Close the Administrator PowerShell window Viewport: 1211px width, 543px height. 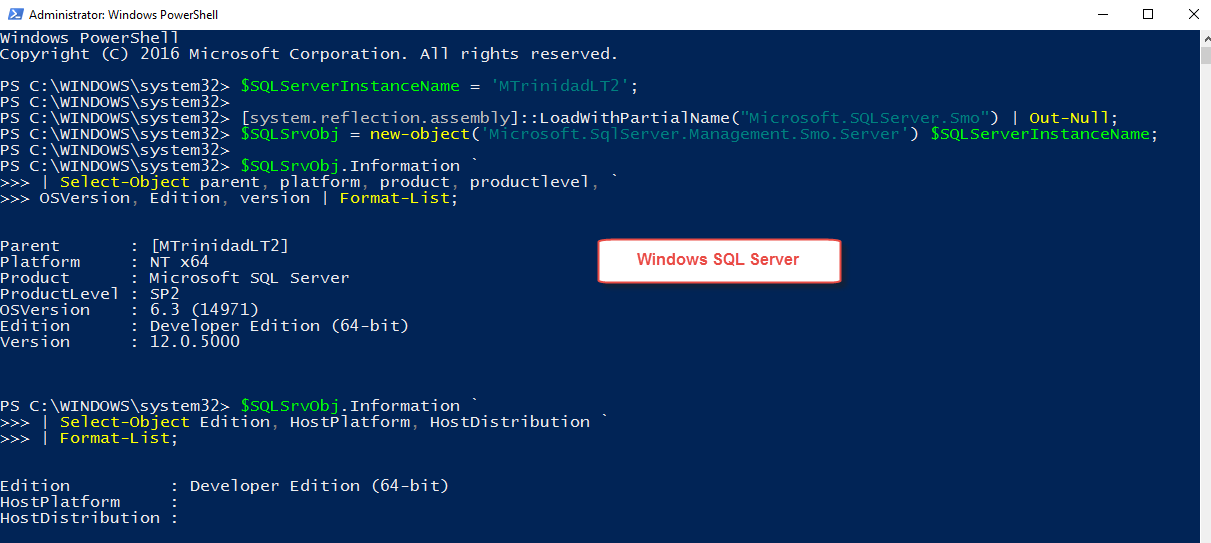[x=1191, y=14]
